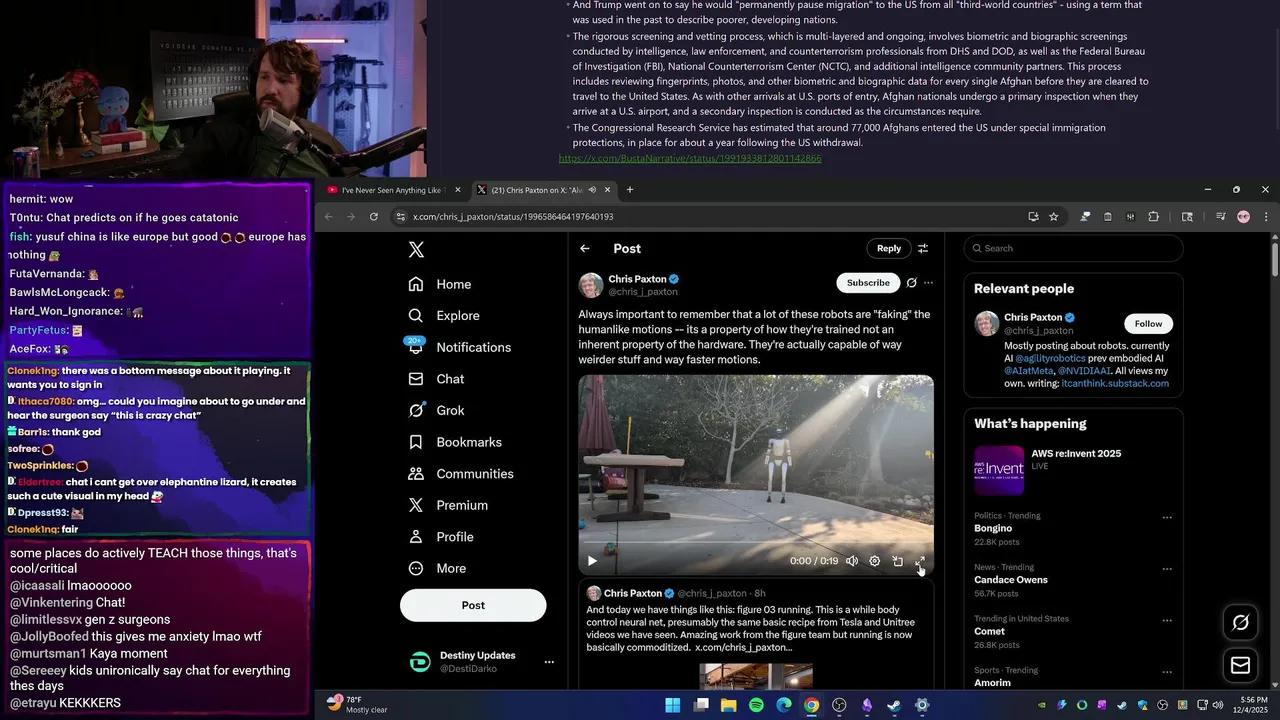Click the Chrome address bar URL

click(x=513, y=217)
